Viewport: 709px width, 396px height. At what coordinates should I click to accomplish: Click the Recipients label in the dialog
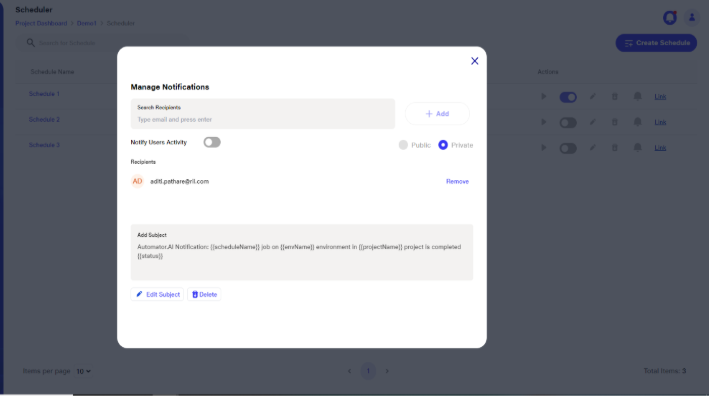coord(143,162)
